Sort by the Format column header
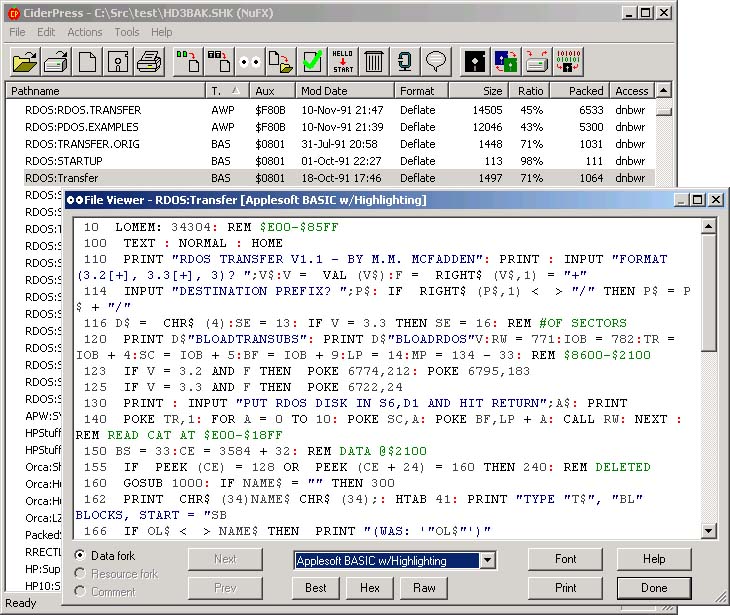Viewport: 730px width, 615px height. click(x=421, y=90)
